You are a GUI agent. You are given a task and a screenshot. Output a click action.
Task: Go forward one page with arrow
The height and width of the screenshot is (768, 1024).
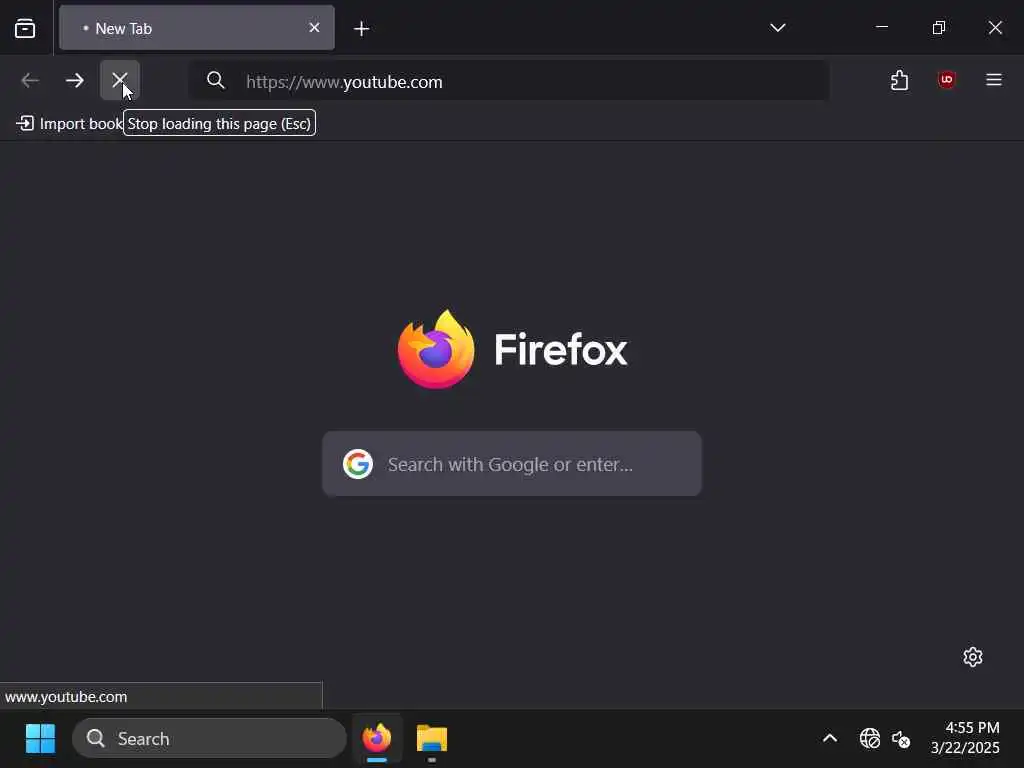(x=75, y=80)
